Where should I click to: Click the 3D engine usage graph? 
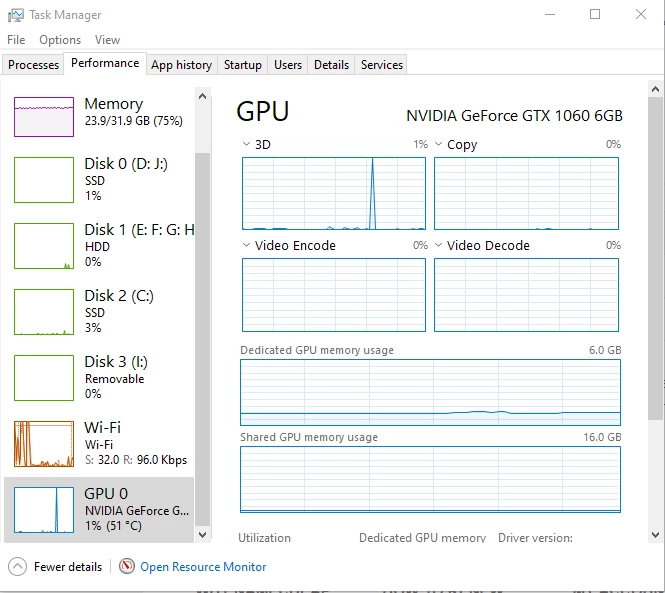click(334, 193)
